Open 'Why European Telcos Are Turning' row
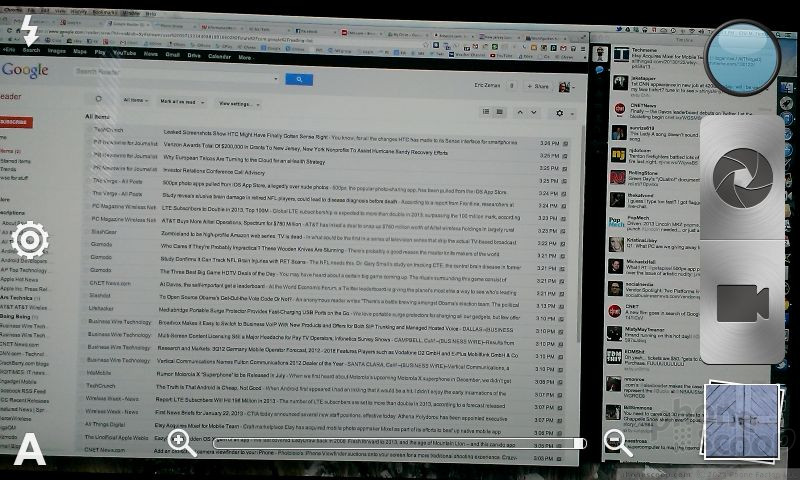Screen dimensions: 800x480 pos(328,160)
